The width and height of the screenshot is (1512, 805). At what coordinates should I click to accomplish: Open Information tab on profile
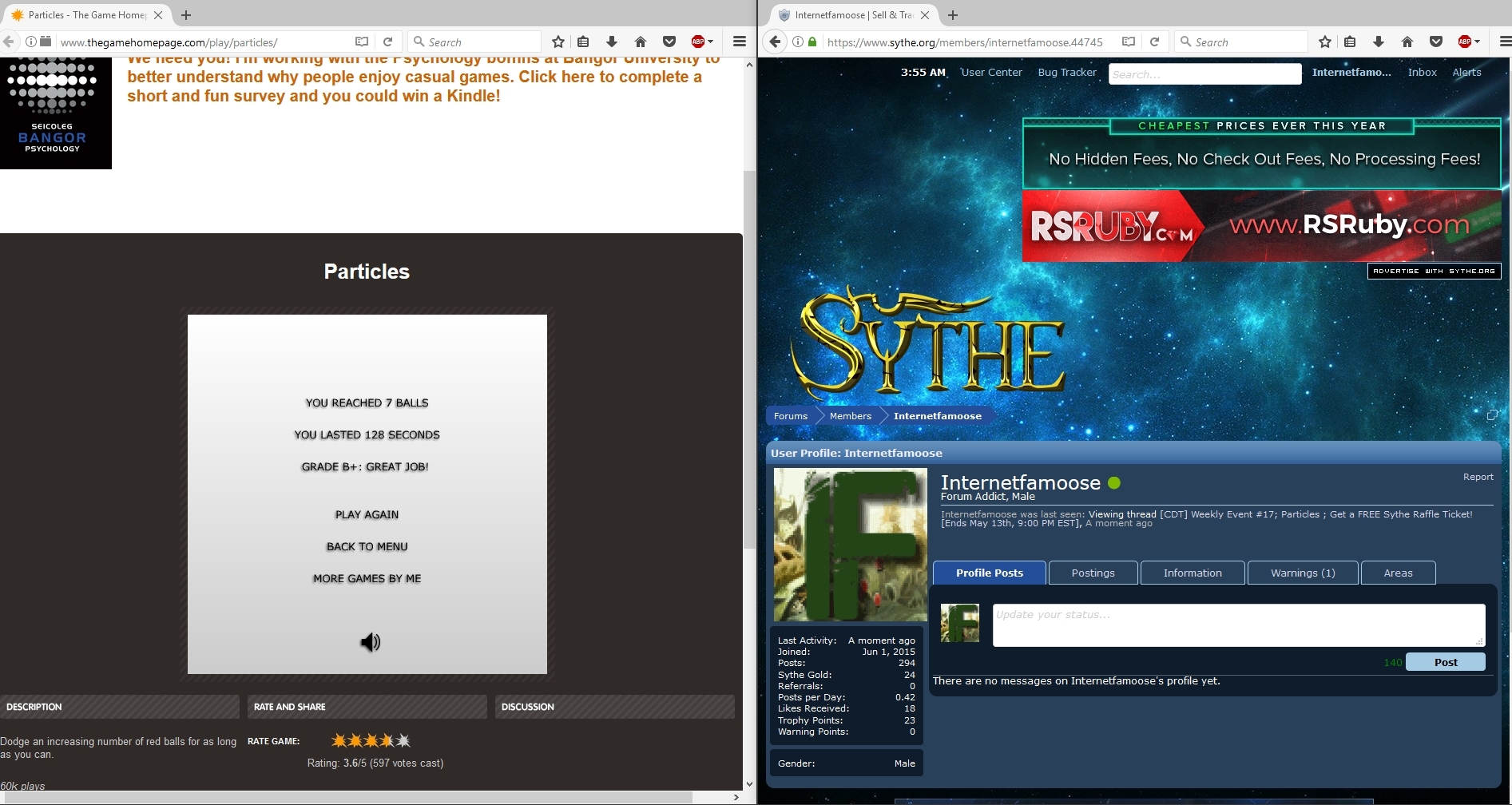click(1193, 573)
